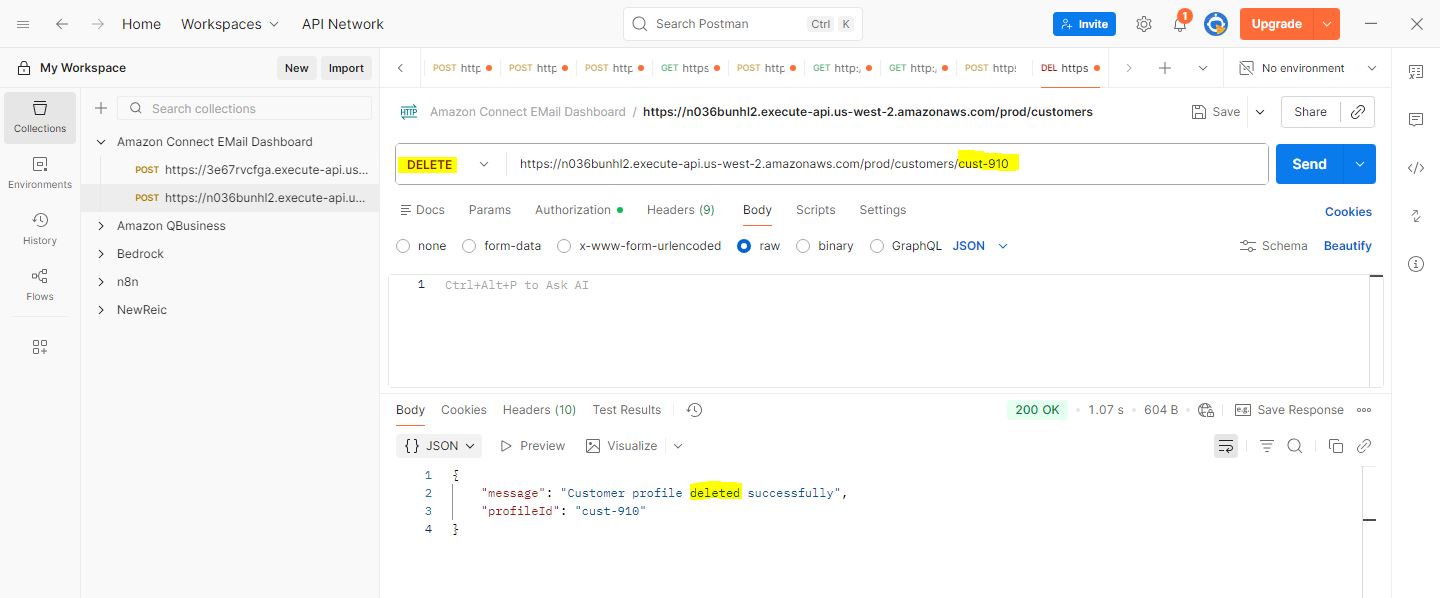Image resolution: width=1440 pixels, height=598 pixels.
Task: Expand the Bedrock collection
Action: pos(101,254)
